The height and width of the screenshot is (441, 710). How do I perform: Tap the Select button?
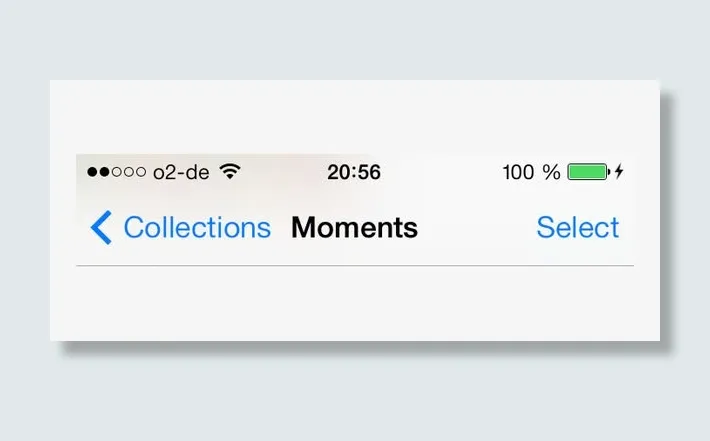pyautogui.click(x=578, y=227)
